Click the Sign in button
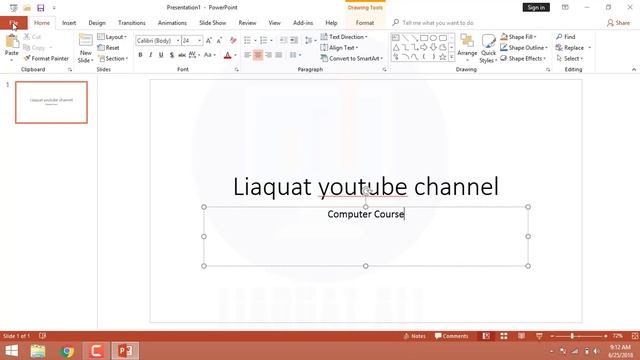The width and height of the screenshot is (640, 360). 536,7
